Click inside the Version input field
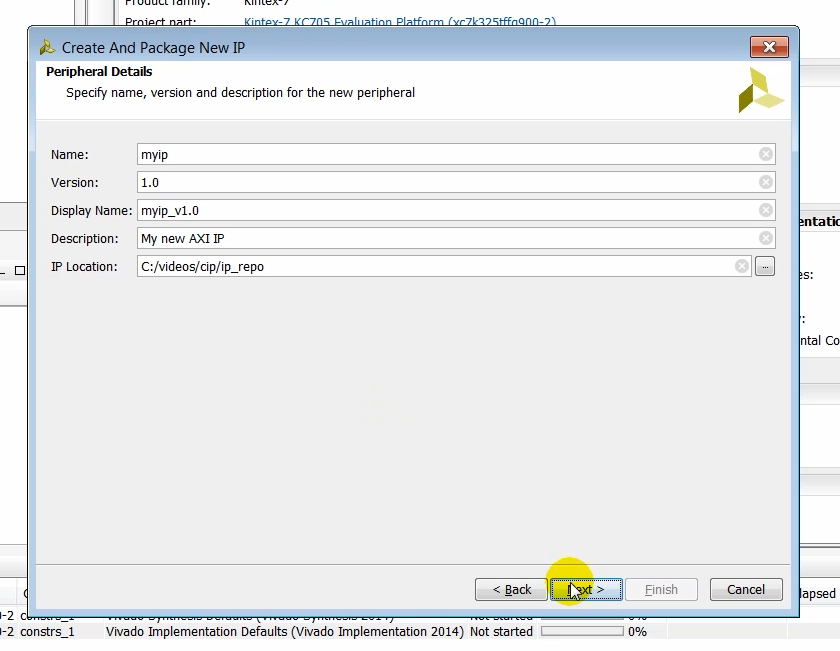This screenshot has width=840, height=651. (x=400, y=182)
